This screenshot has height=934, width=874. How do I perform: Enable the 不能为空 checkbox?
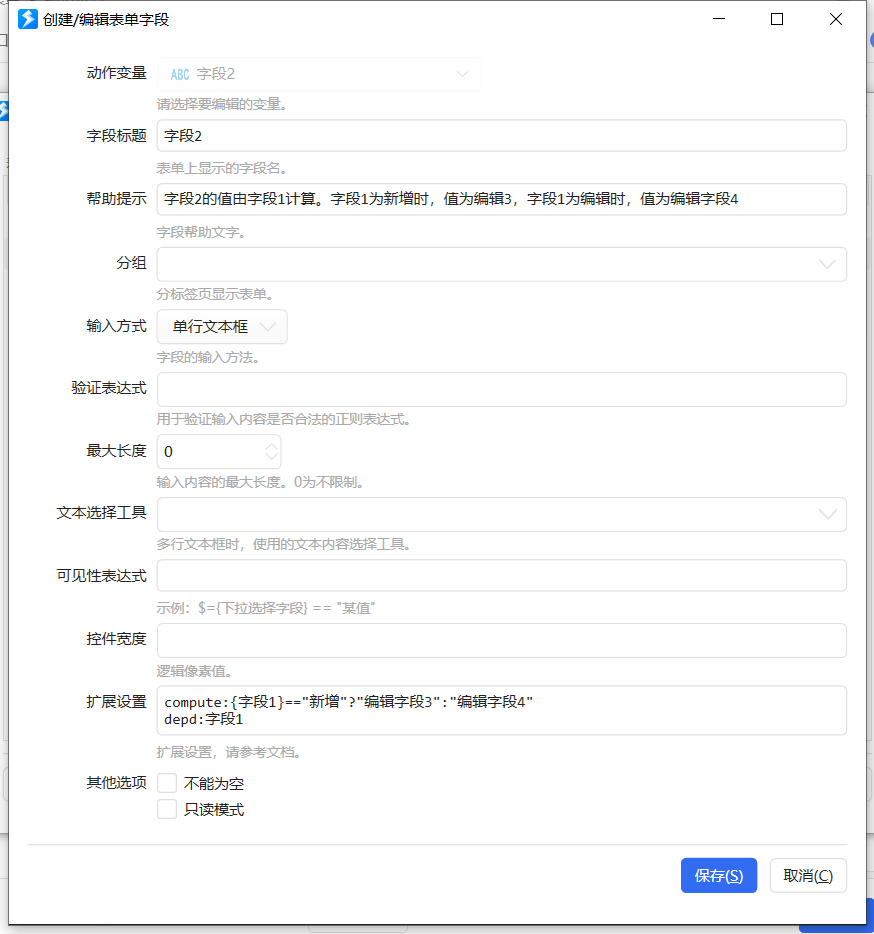(x=167, y=783)
